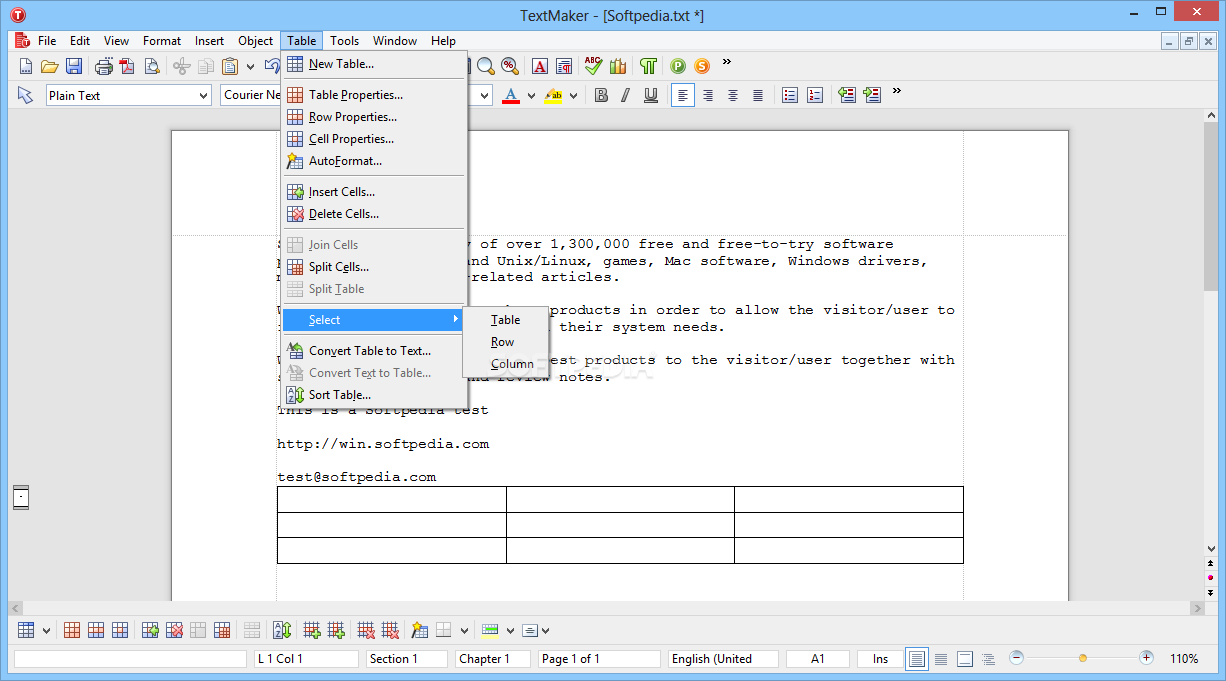The image size is (1226, 681).
Task: Select Row in the Select submenu
Action: coord(505,342)
